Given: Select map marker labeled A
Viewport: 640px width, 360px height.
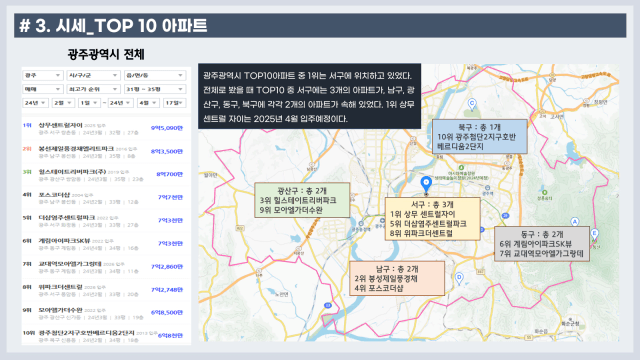Looking at the screenshot, I should coord(575,222).
